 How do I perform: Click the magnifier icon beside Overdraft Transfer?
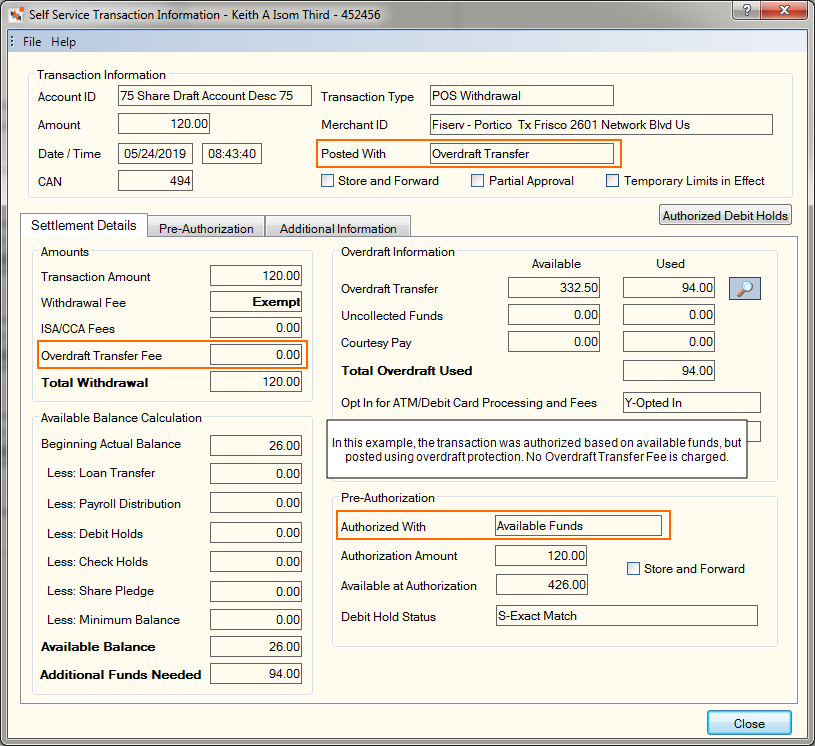(744, 289)
